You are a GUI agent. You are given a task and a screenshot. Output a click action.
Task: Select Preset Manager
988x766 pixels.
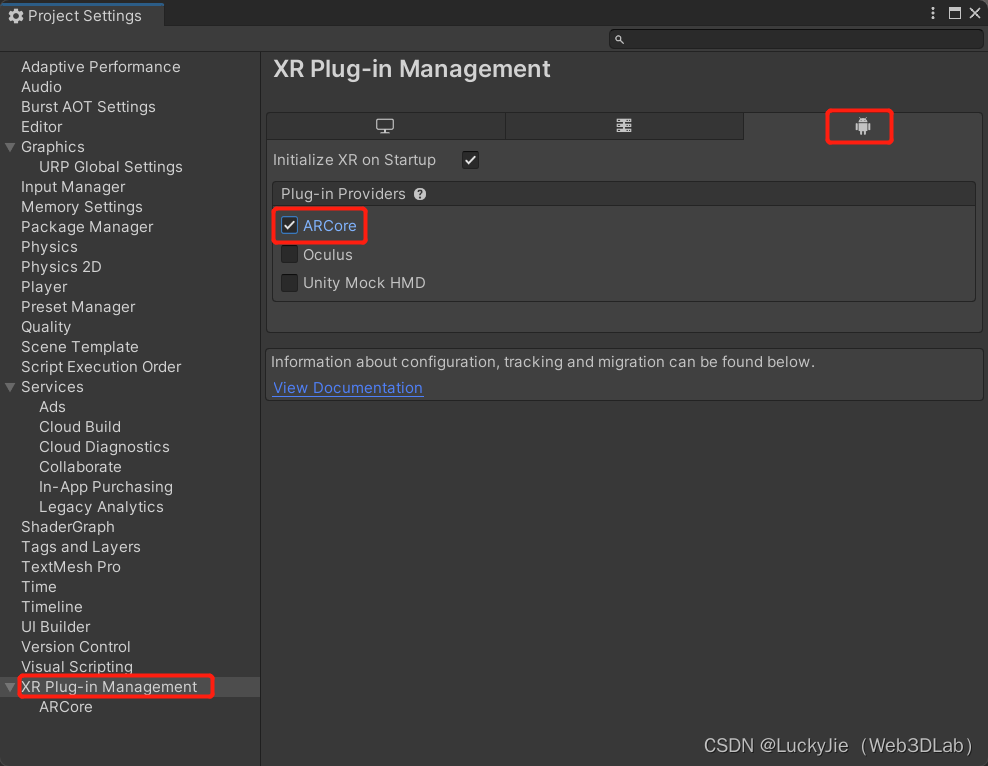(x=78, y=307)
